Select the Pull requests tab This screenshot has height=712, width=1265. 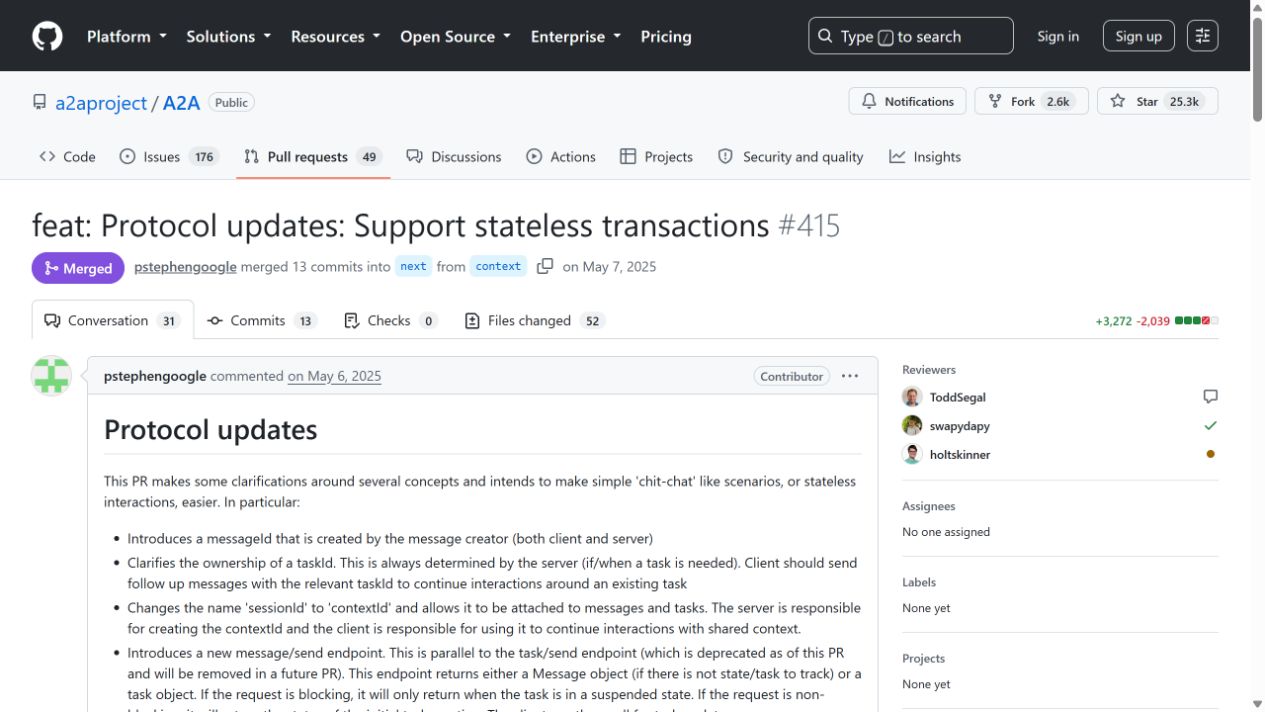click(313, 157)
